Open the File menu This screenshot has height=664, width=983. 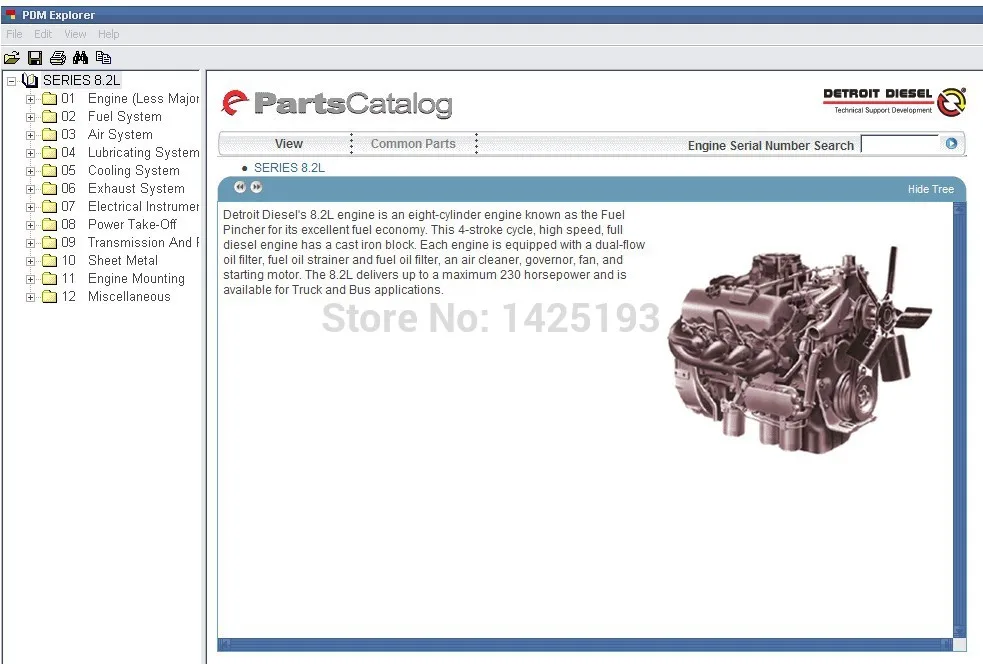pos(14,34)
